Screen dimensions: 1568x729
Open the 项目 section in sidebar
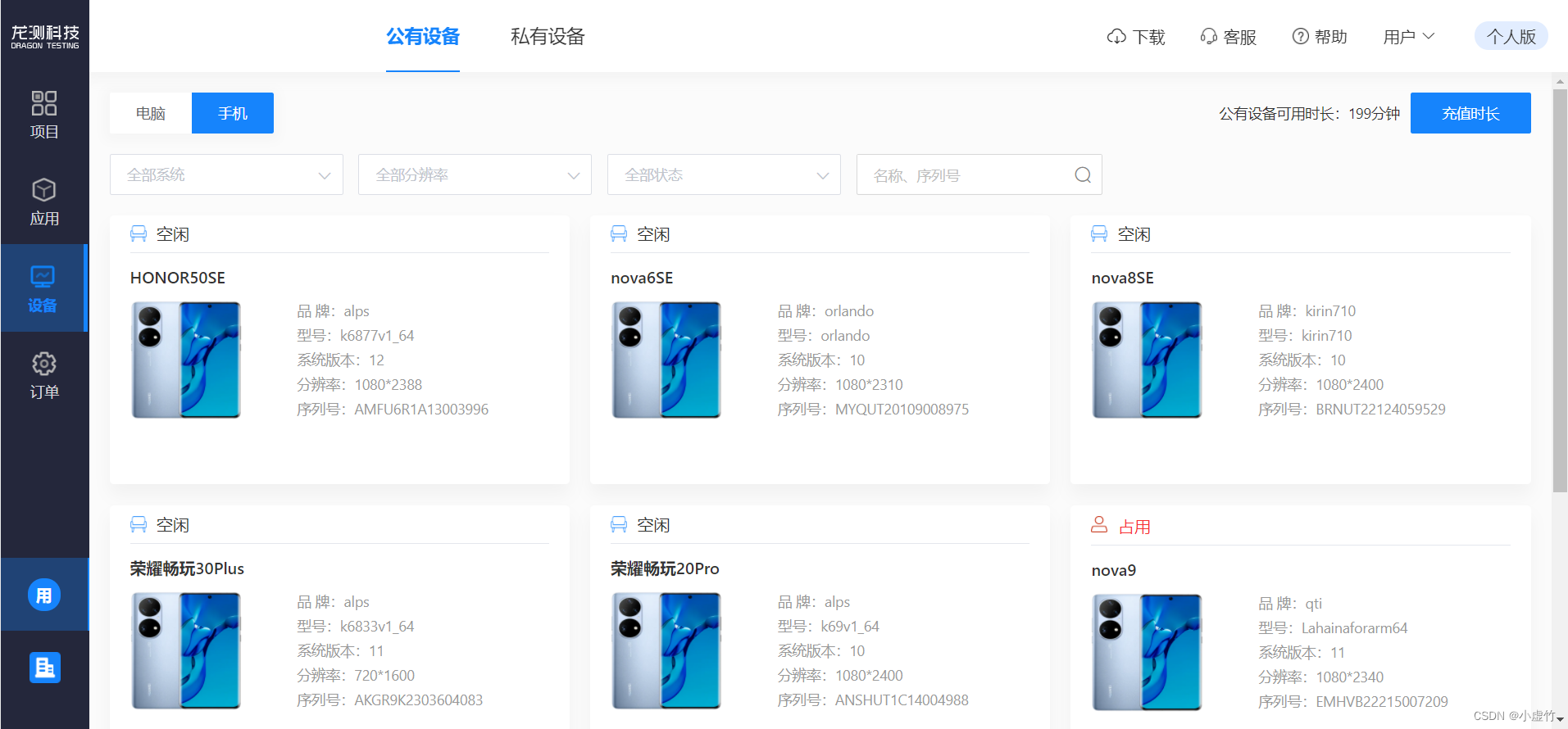(x=44, y=115)
